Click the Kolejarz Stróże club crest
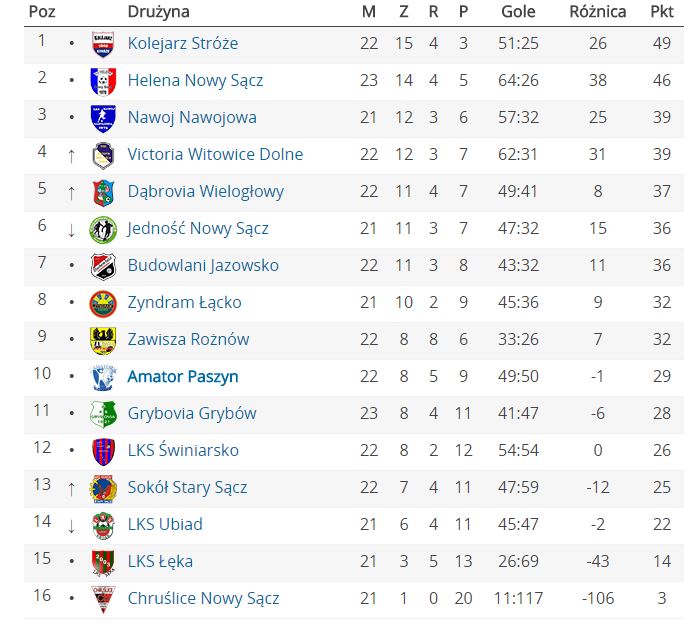The image size is (698, 637). 103,44
